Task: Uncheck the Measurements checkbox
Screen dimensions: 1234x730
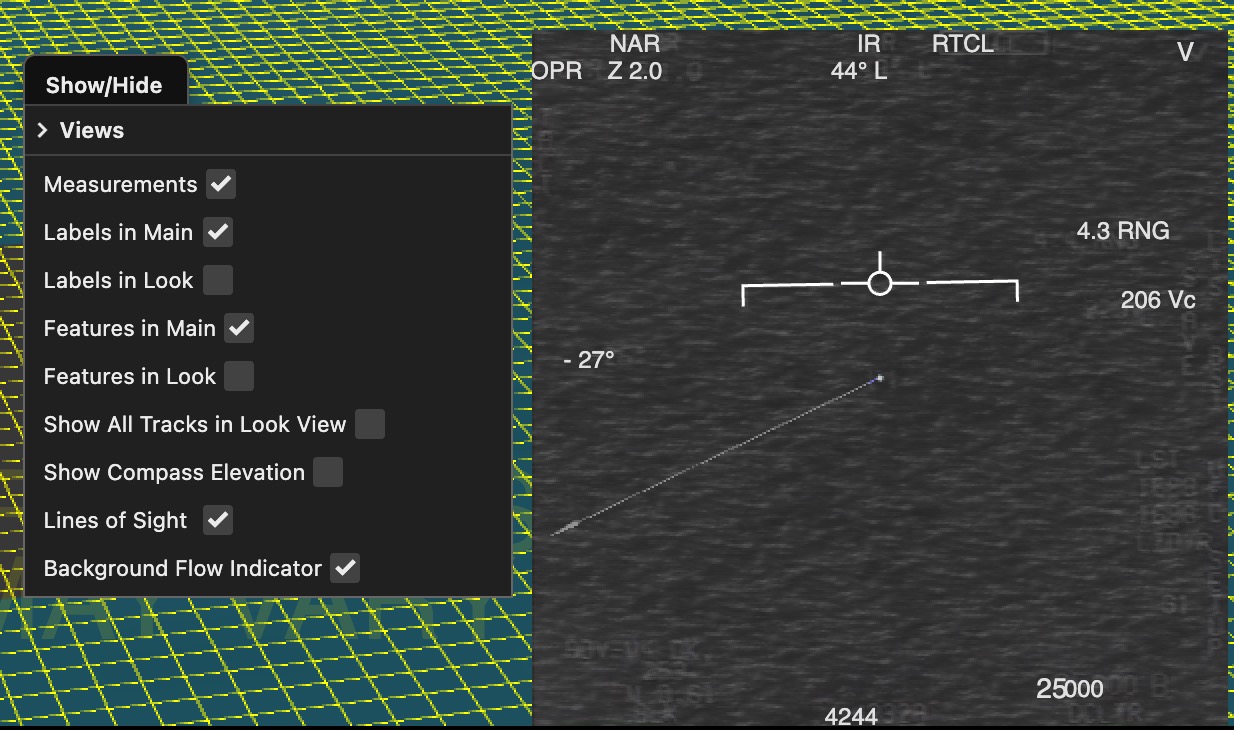Action: pyautogui.click(x=221, y=184)
